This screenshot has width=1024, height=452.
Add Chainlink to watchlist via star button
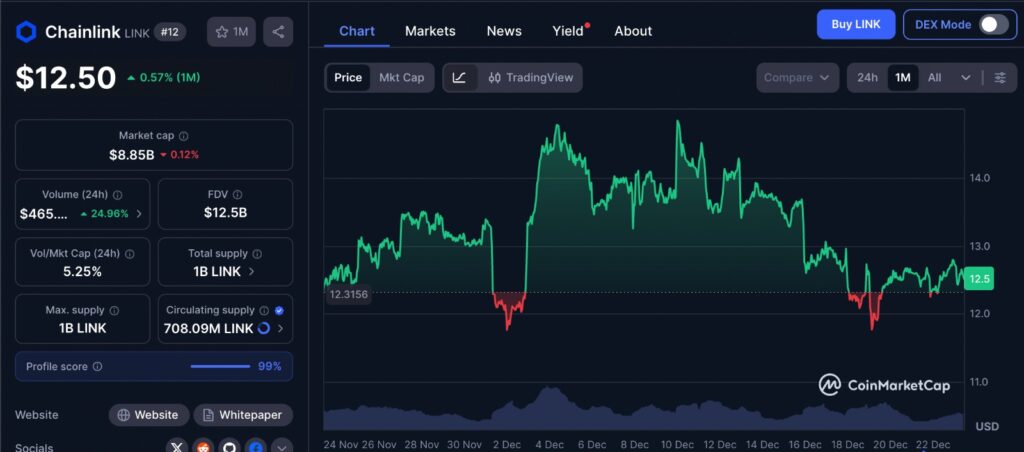click(x=231, y=31)
